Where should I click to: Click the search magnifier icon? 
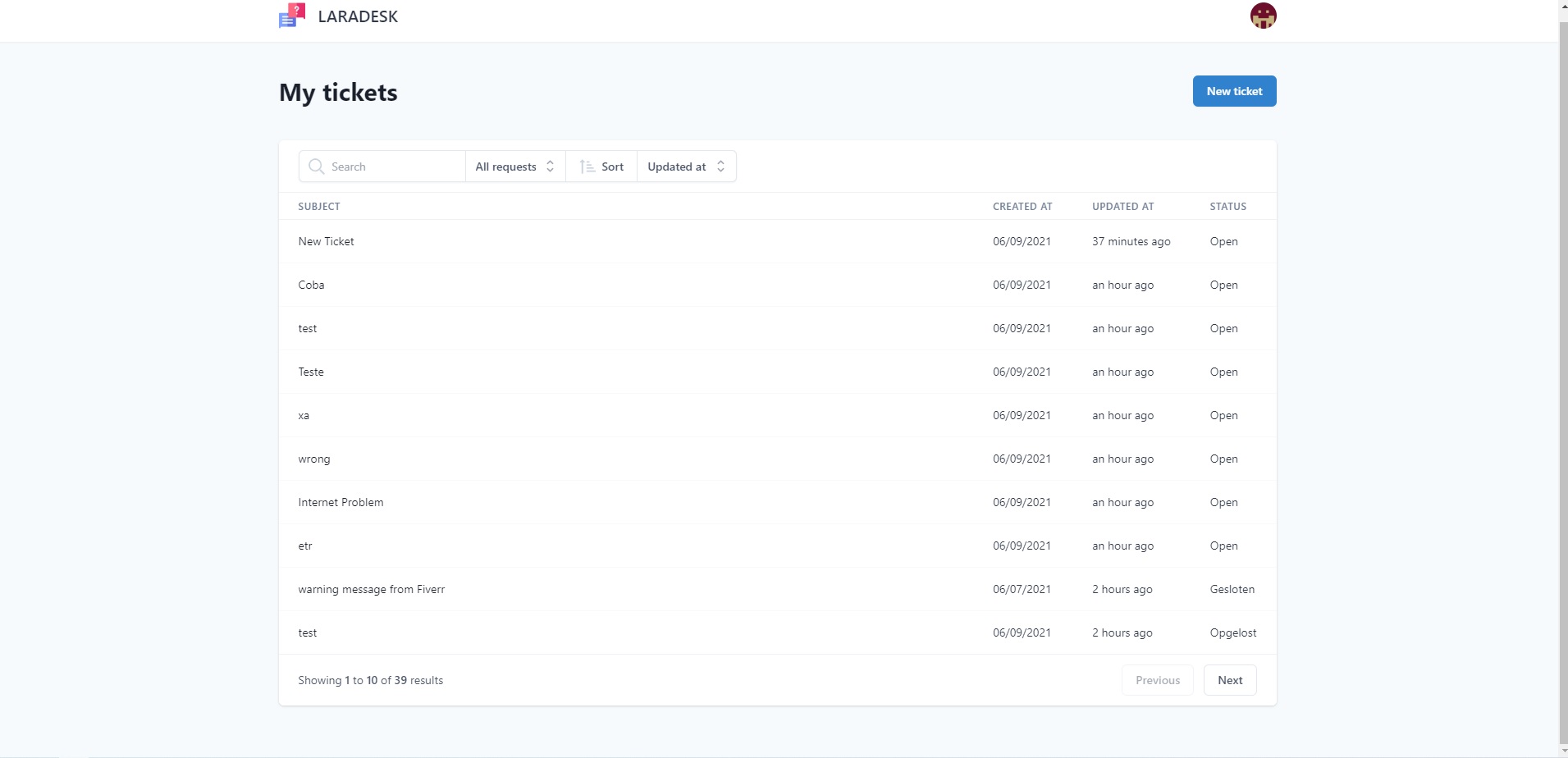tap(317, 167)
